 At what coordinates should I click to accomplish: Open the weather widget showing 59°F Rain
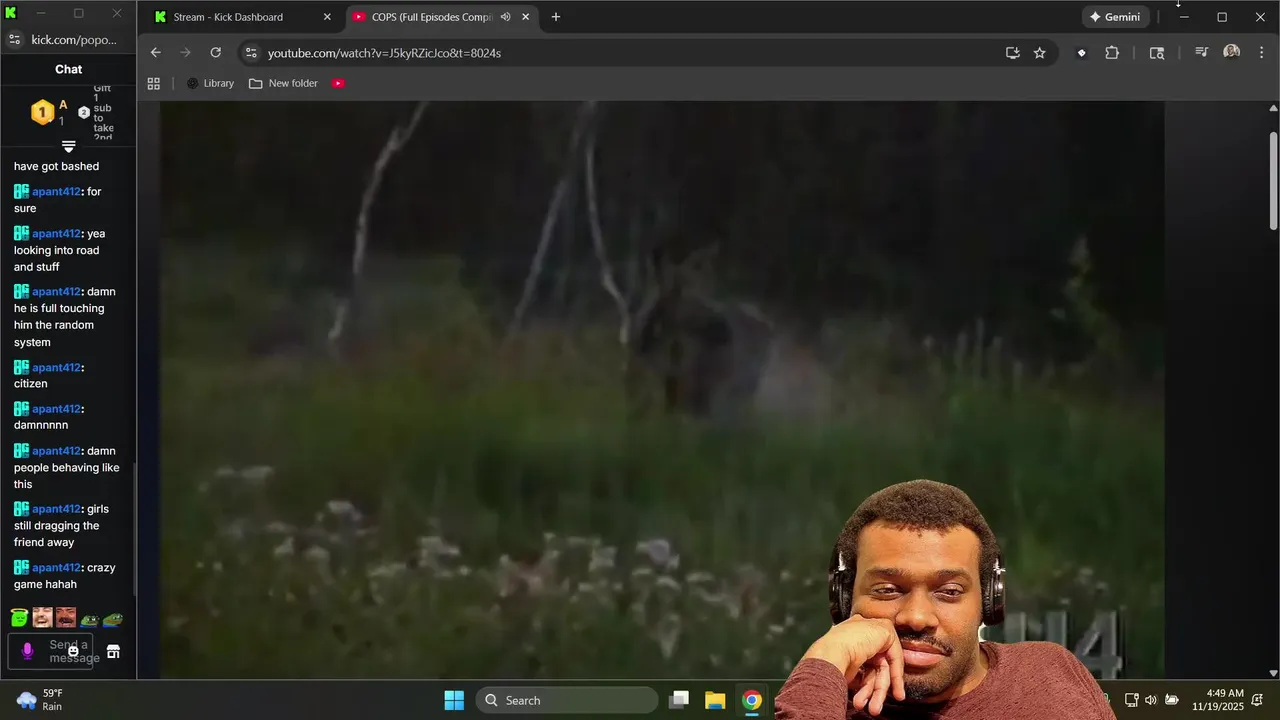(x=40, y=700)
